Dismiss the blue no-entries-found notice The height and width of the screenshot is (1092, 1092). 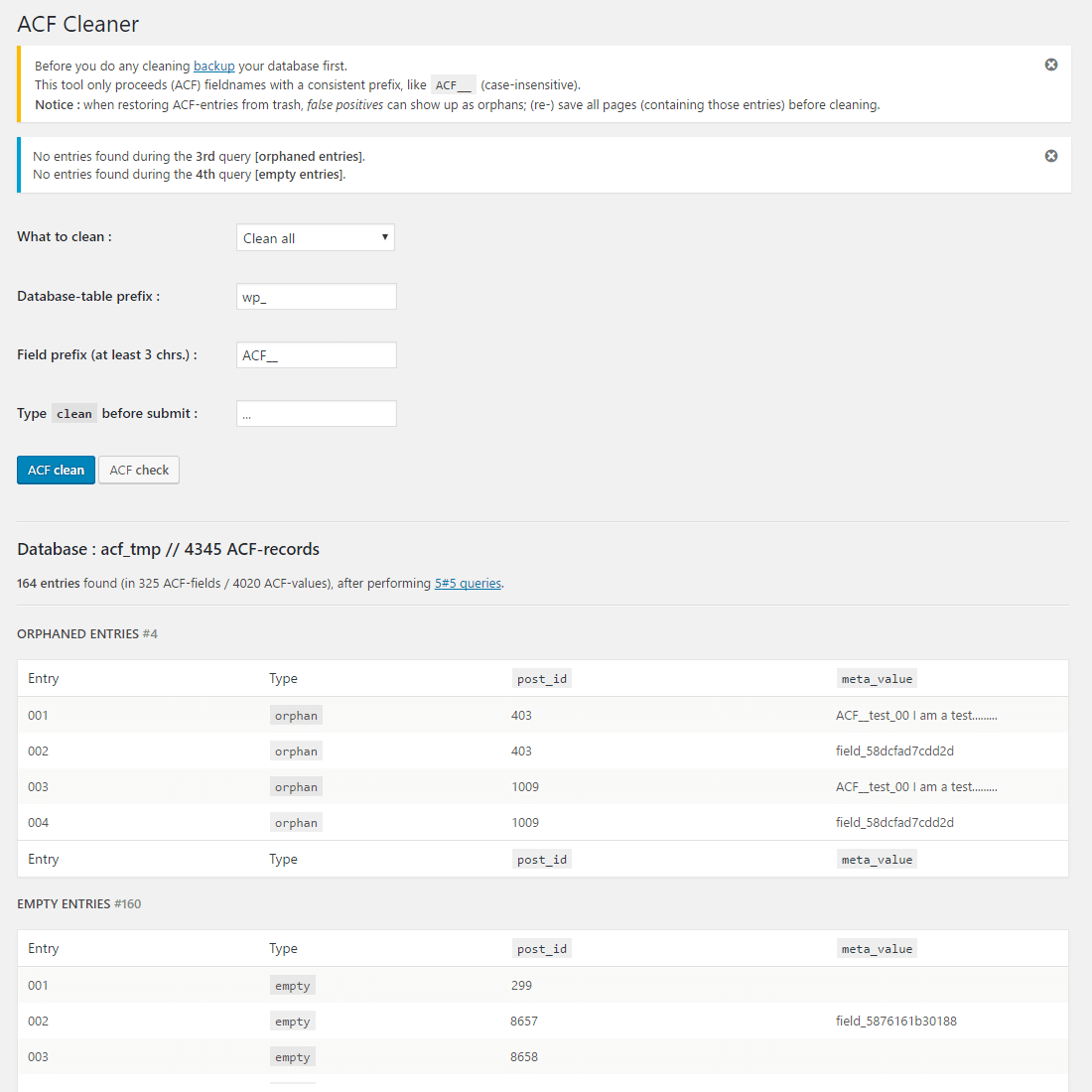(x=1051, y=156)
